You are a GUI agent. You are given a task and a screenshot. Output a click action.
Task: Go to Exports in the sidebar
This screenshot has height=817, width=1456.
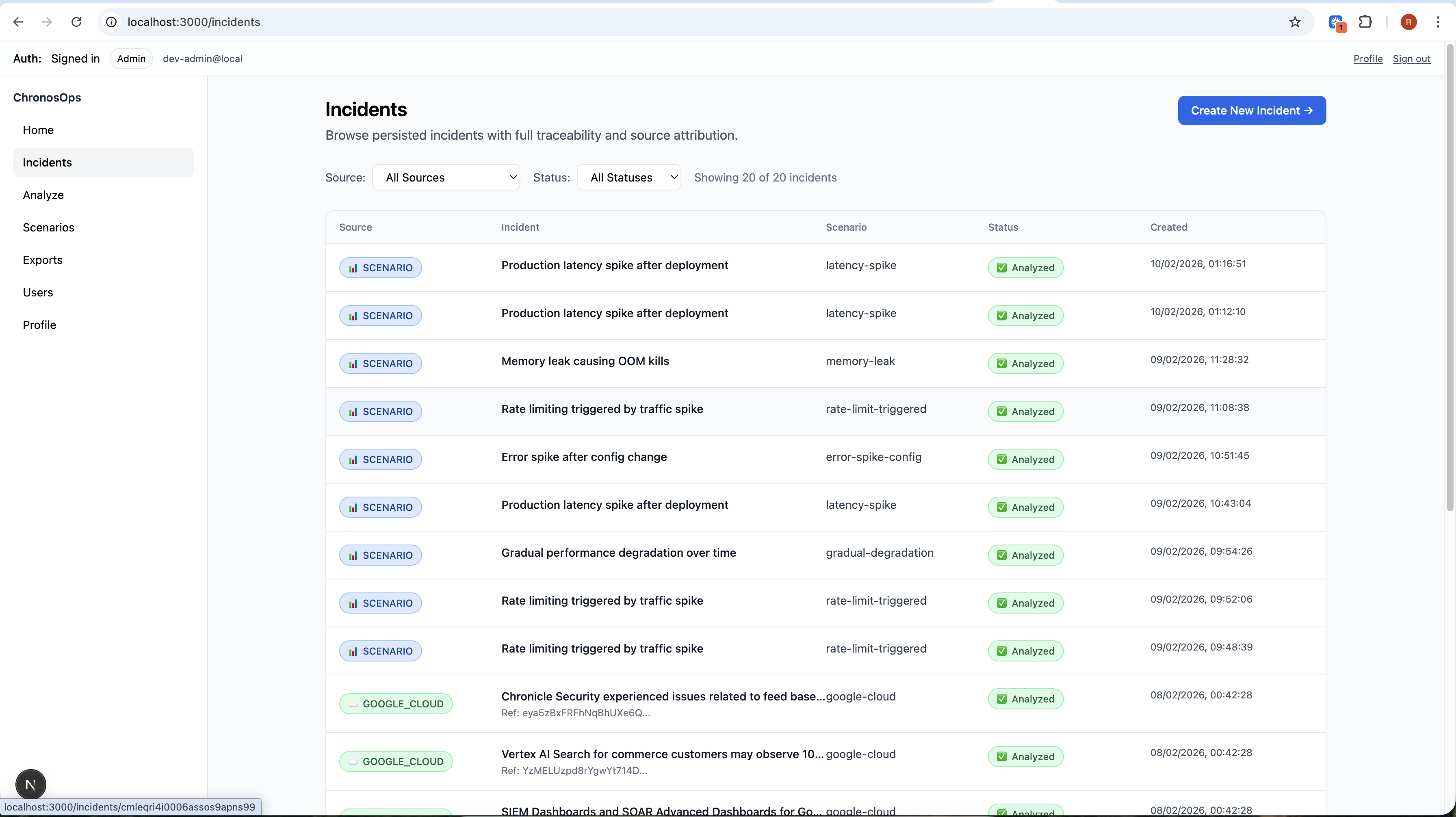point(42,260)
